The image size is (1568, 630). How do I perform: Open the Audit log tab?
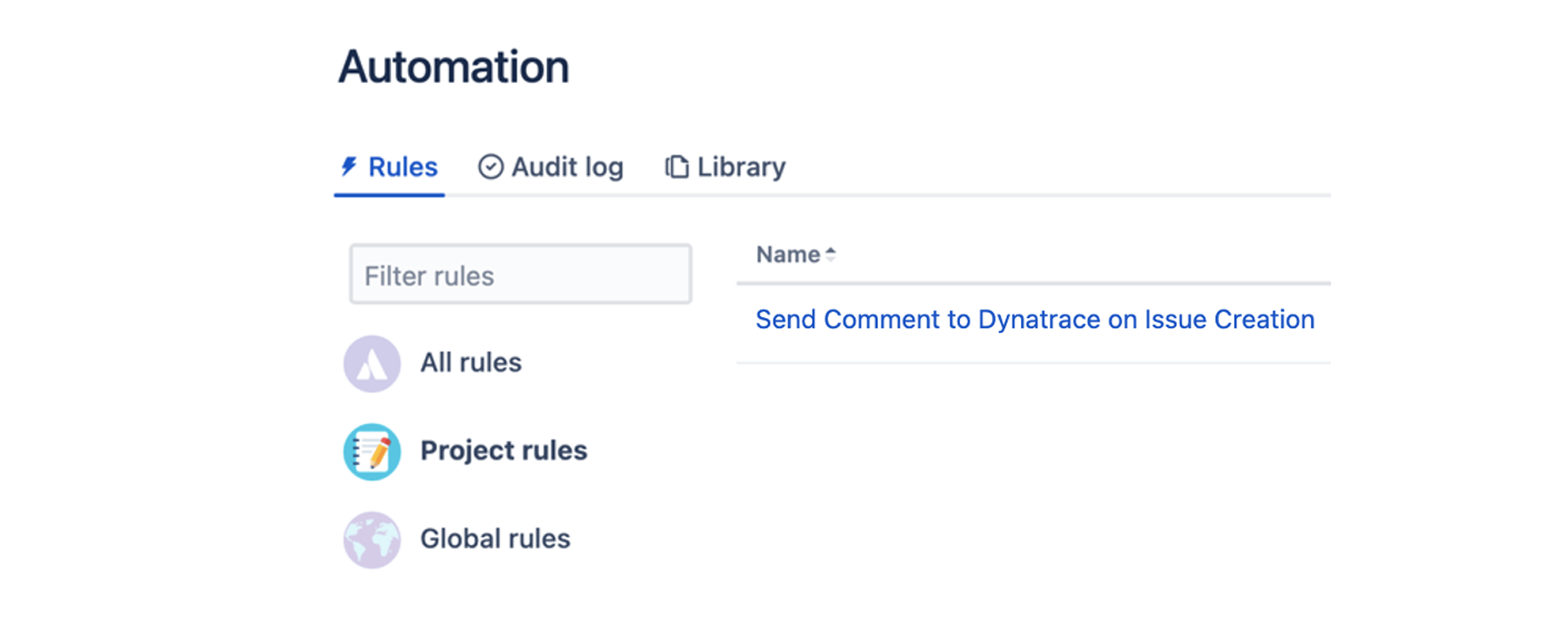point(566,166)
